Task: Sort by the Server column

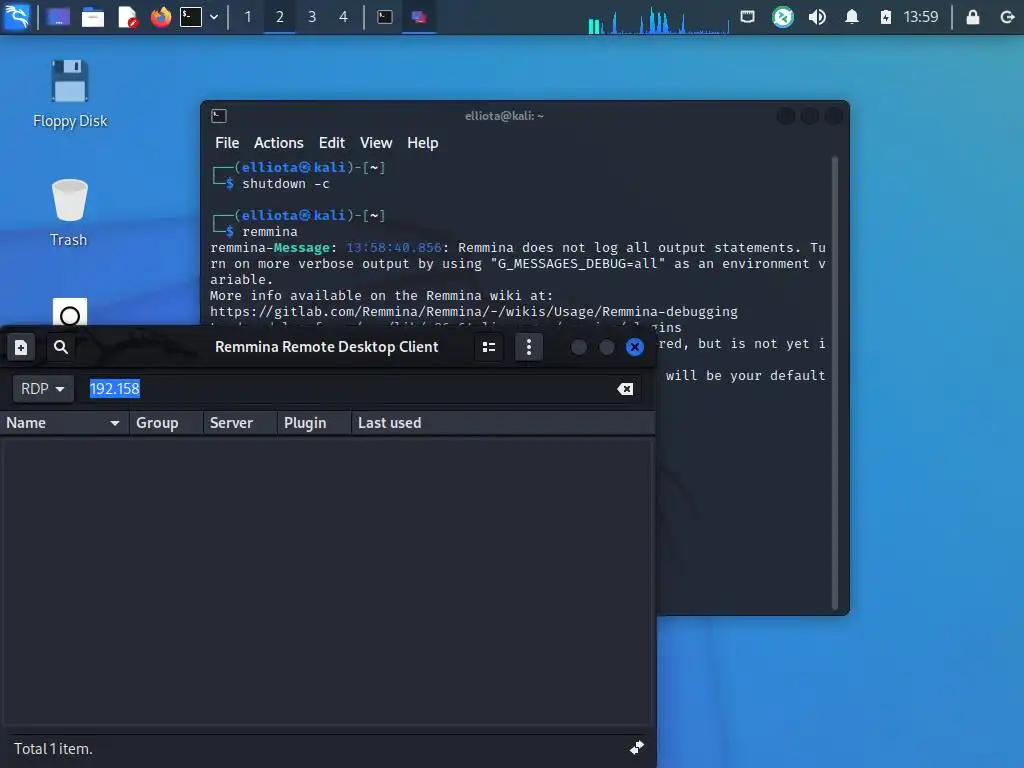Action: point(240,423)
